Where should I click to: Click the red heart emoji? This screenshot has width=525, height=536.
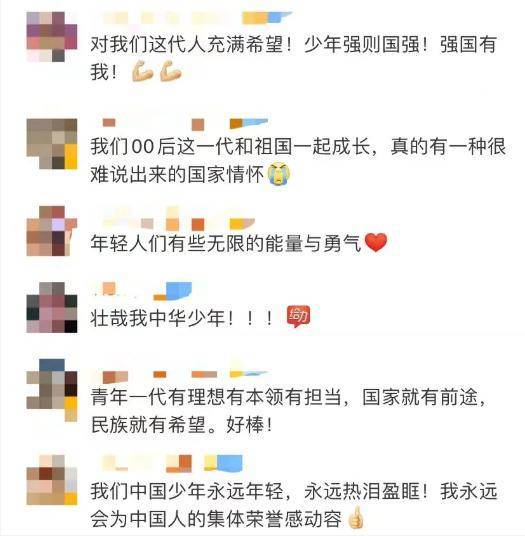(376, 242)
